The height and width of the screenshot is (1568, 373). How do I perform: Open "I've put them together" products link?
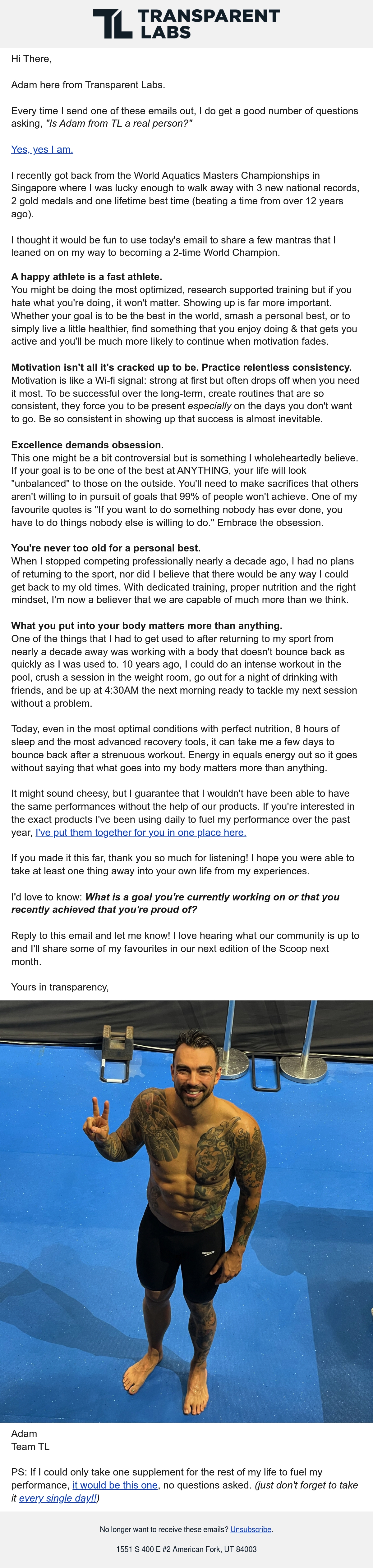(x=141, y=832)
